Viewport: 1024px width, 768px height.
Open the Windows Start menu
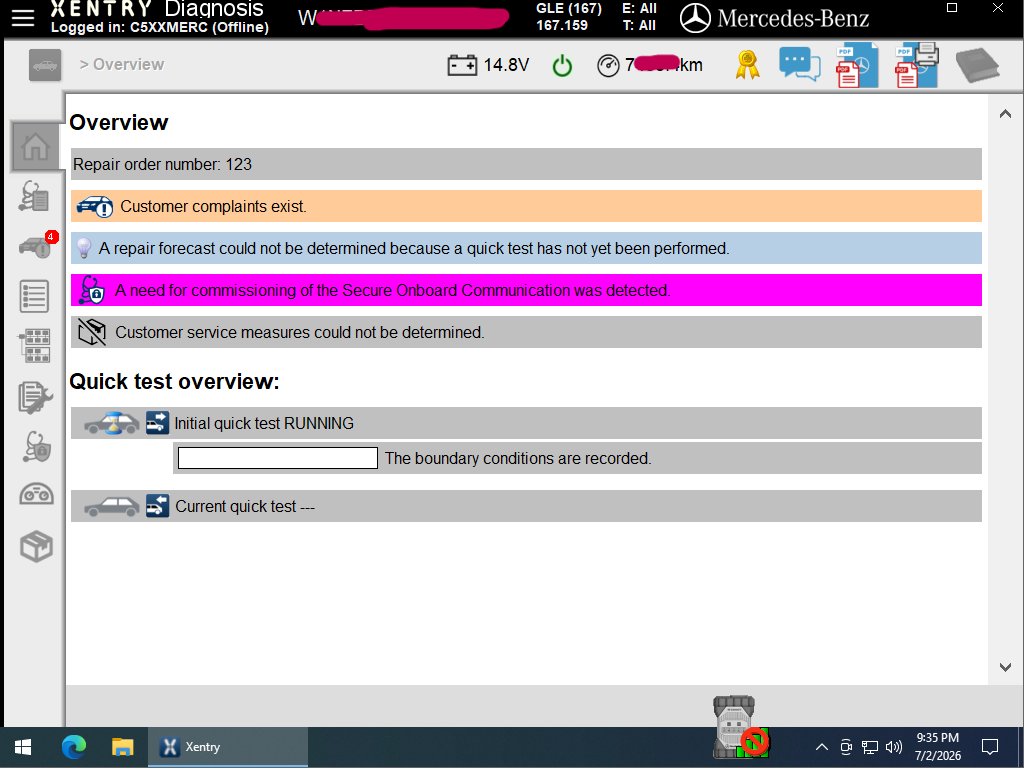(23, 747)
